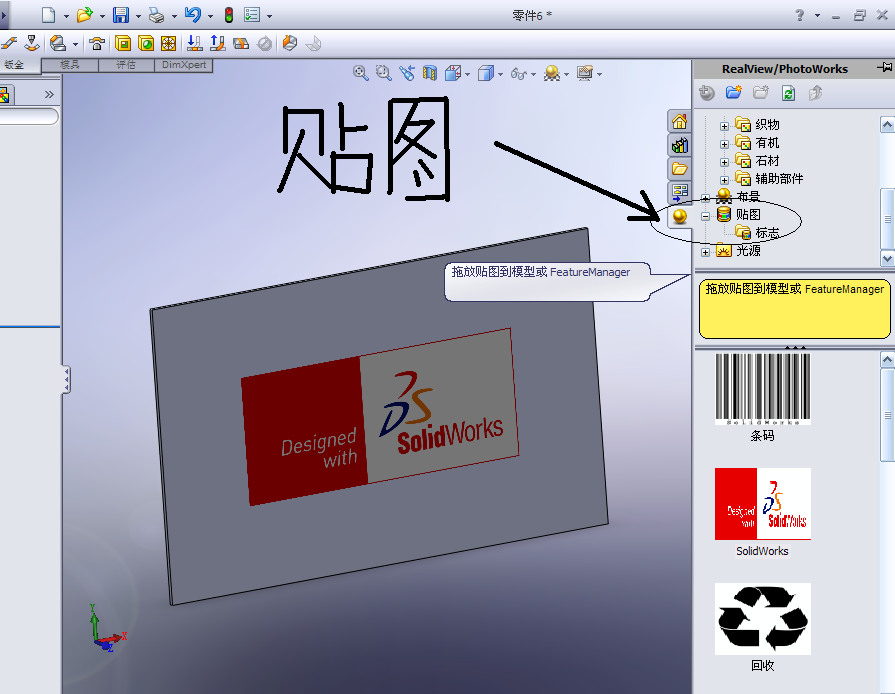
Task: Click the vent tool icon
Action: [x=168, y=43]
